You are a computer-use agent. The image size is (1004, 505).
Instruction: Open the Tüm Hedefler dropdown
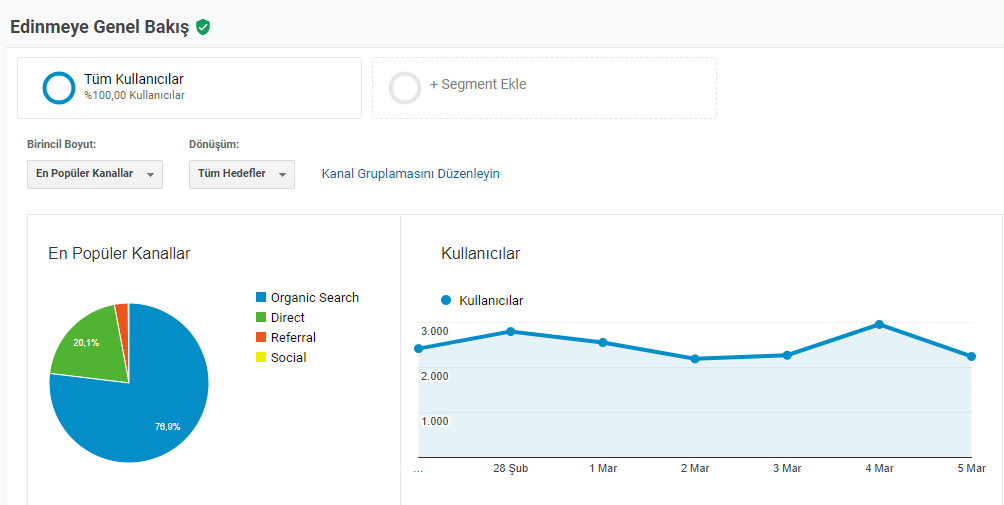[242, 174]
